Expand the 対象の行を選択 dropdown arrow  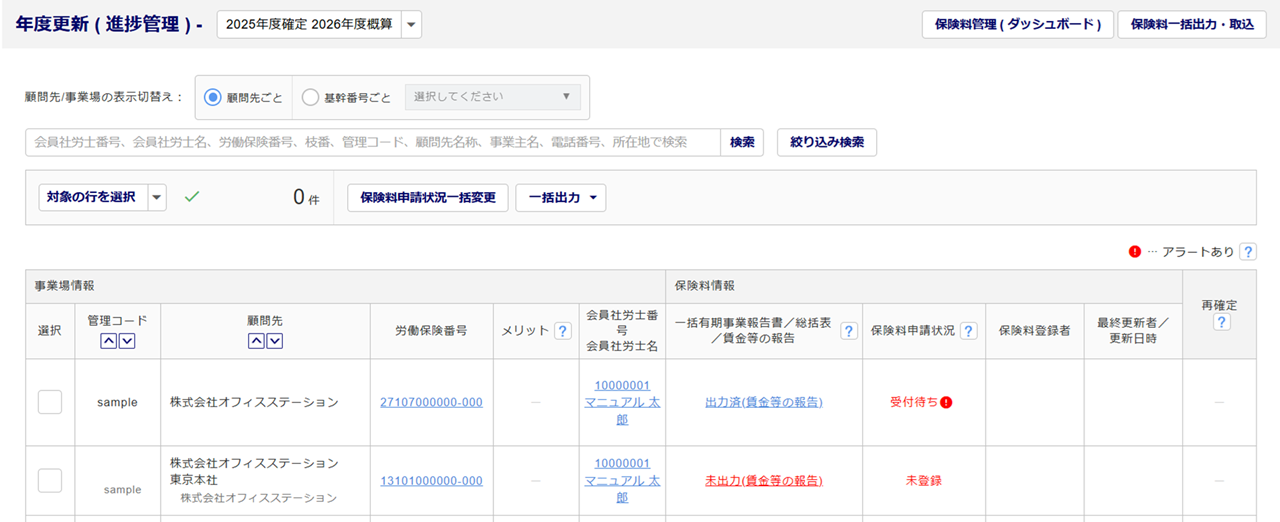pos(156,198)
